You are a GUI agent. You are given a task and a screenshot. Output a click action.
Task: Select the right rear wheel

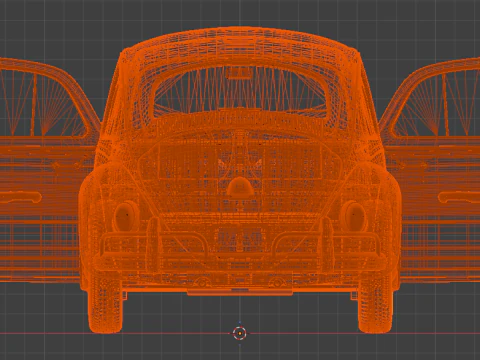pos(375,304)
